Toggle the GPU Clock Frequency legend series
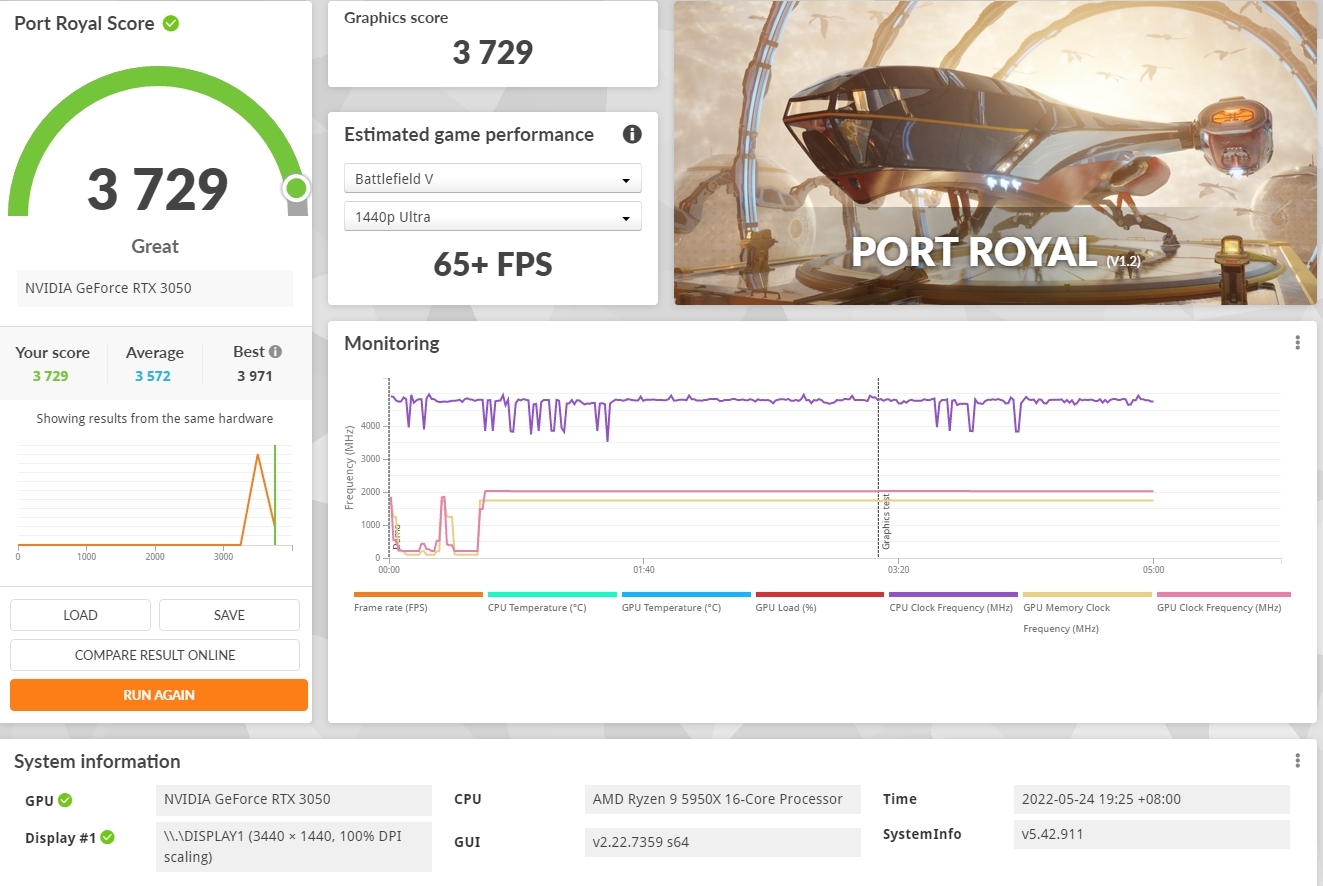Image resolution: width=1323 pixels, height=886 pixels. [x=1223, y=602]
